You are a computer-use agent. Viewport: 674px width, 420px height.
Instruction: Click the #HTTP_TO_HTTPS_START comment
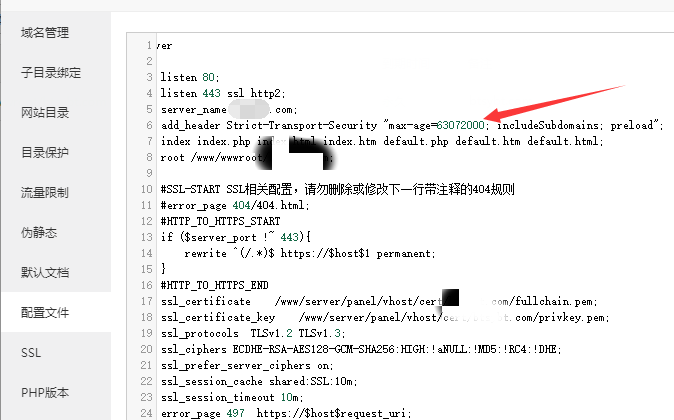tap(220, 221)
